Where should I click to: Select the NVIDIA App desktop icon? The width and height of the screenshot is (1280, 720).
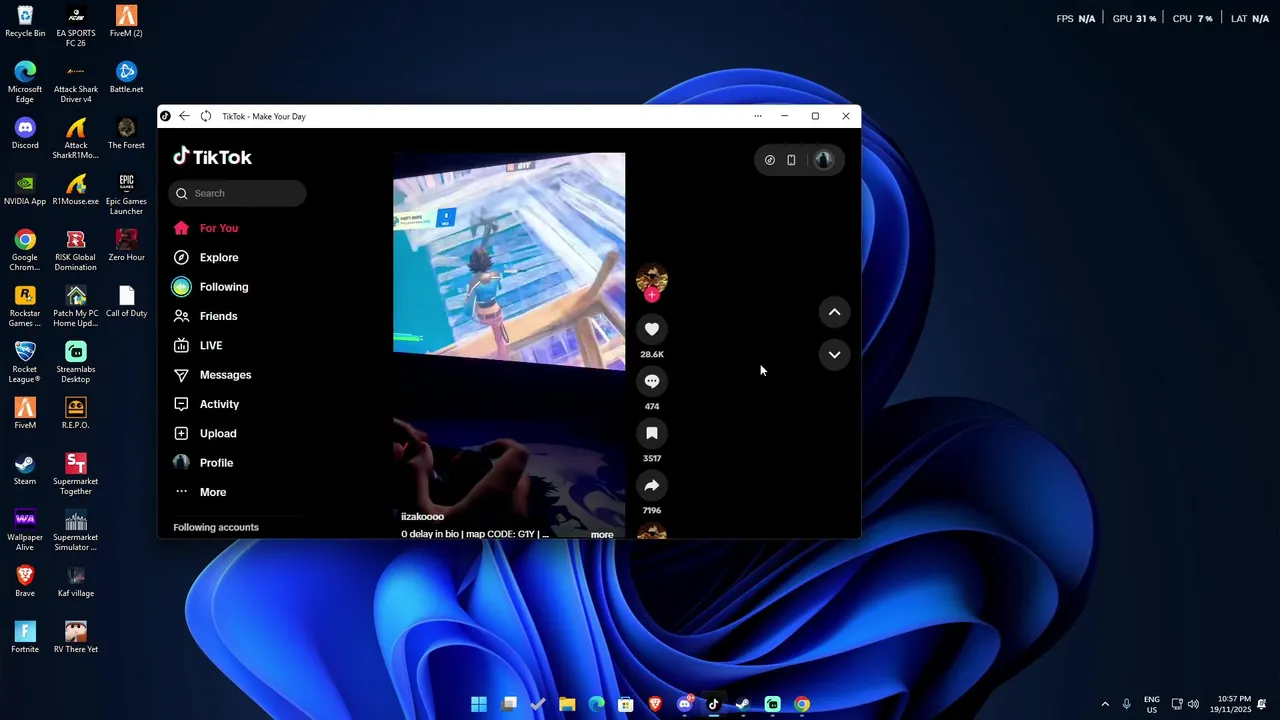25,190
